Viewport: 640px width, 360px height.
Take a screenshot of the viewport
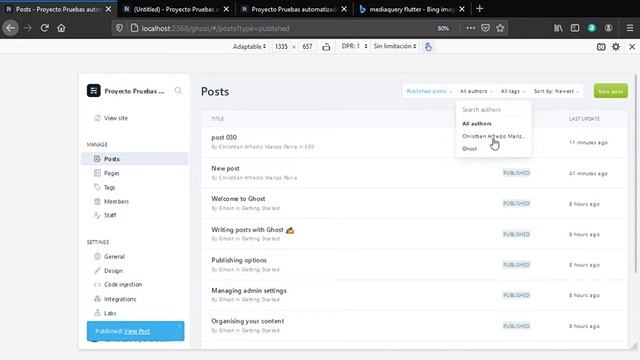[601, 47]
